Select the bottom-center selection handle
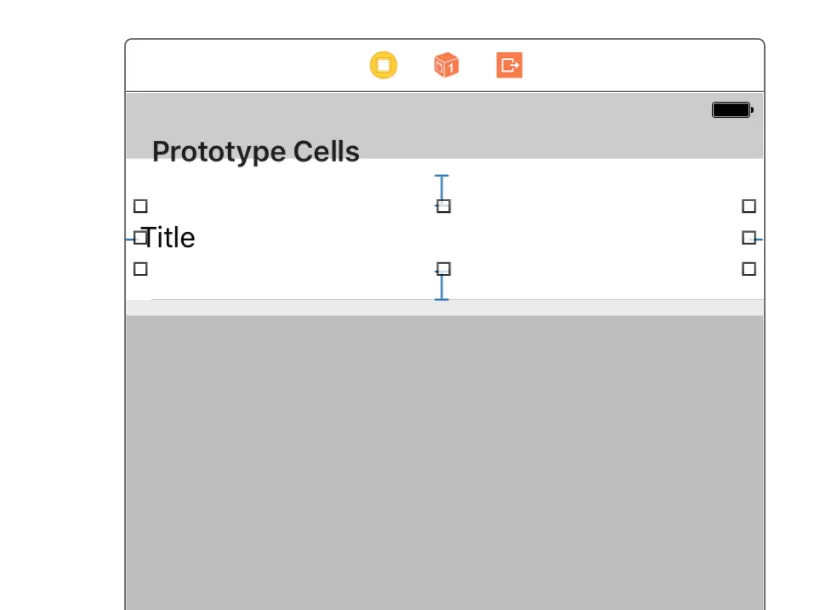Viewport: 814px width, 610px height. coord(443,269)
